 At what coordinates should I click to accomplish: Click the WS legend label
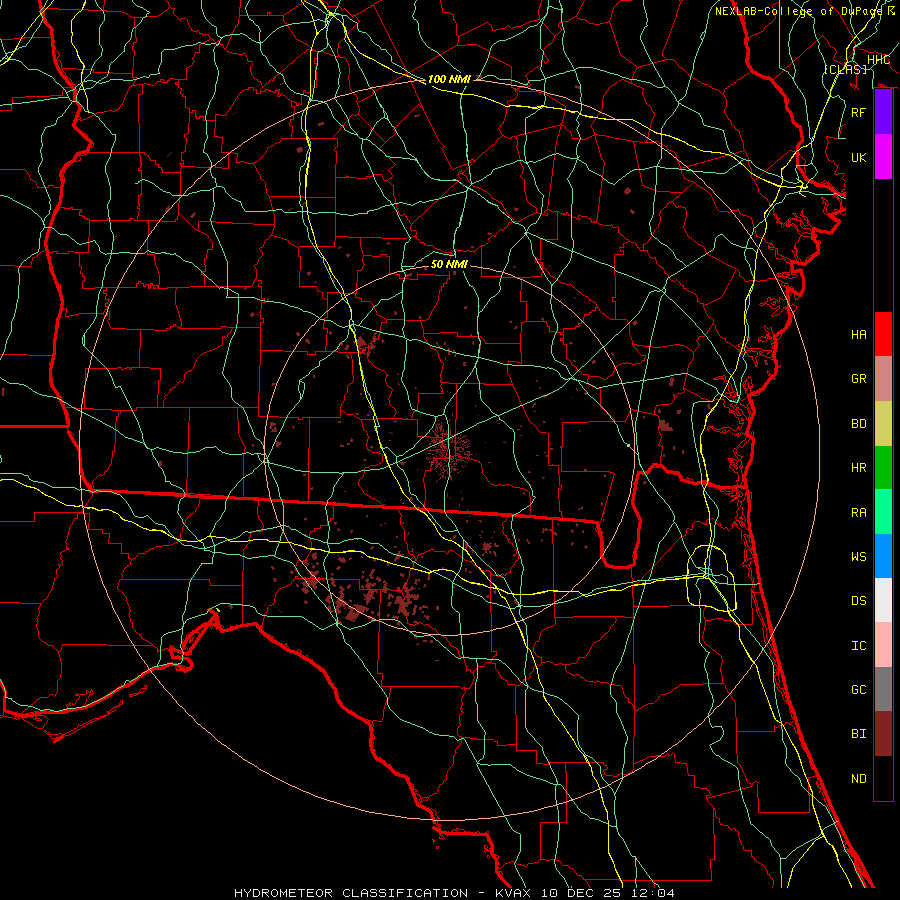pyautogui.click(x=859, y=557)
